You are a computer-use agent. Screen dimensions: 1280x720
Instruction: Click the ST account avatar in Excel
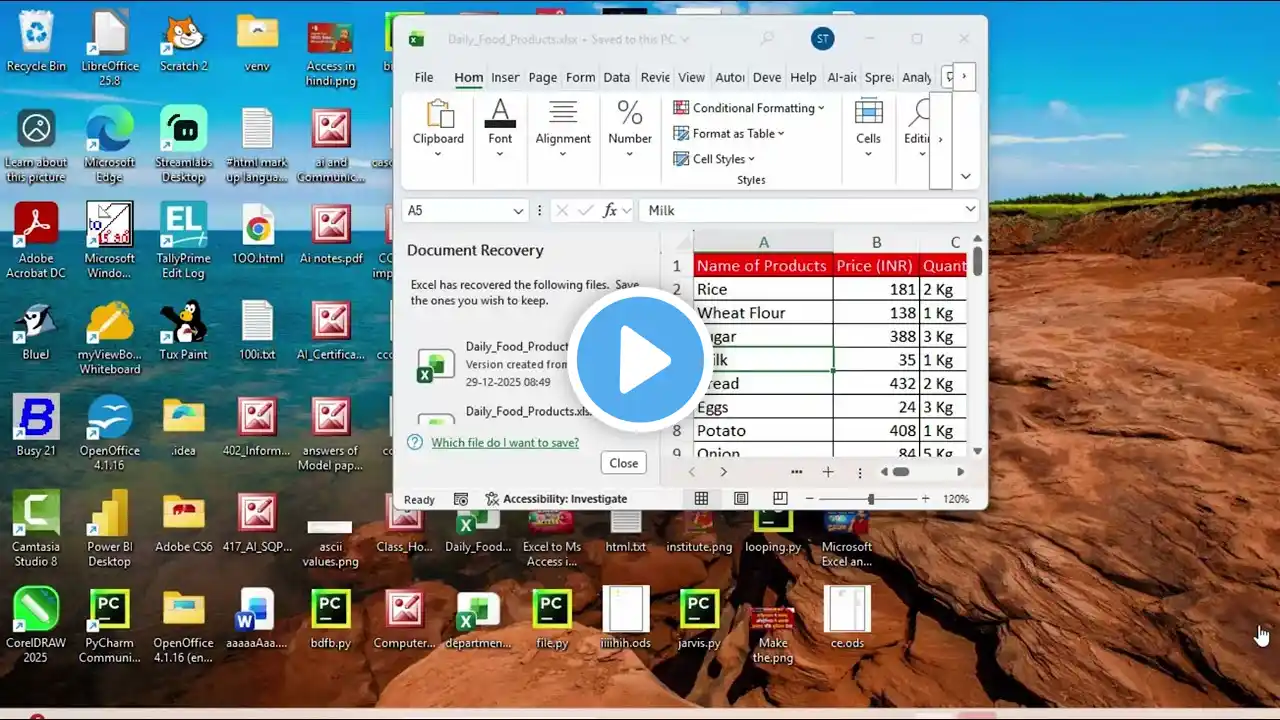[823, 39]
